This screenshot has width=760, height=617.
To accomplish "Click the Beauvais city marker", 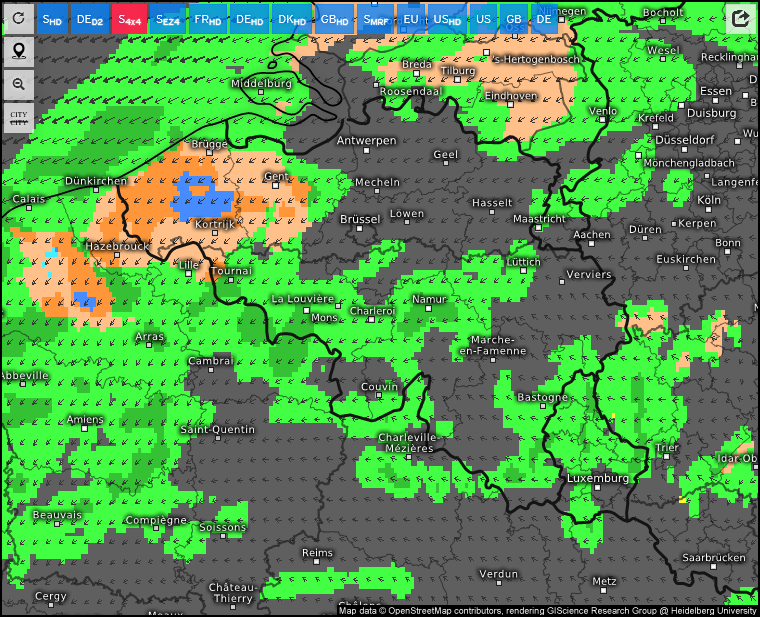I will pos(57,524).
